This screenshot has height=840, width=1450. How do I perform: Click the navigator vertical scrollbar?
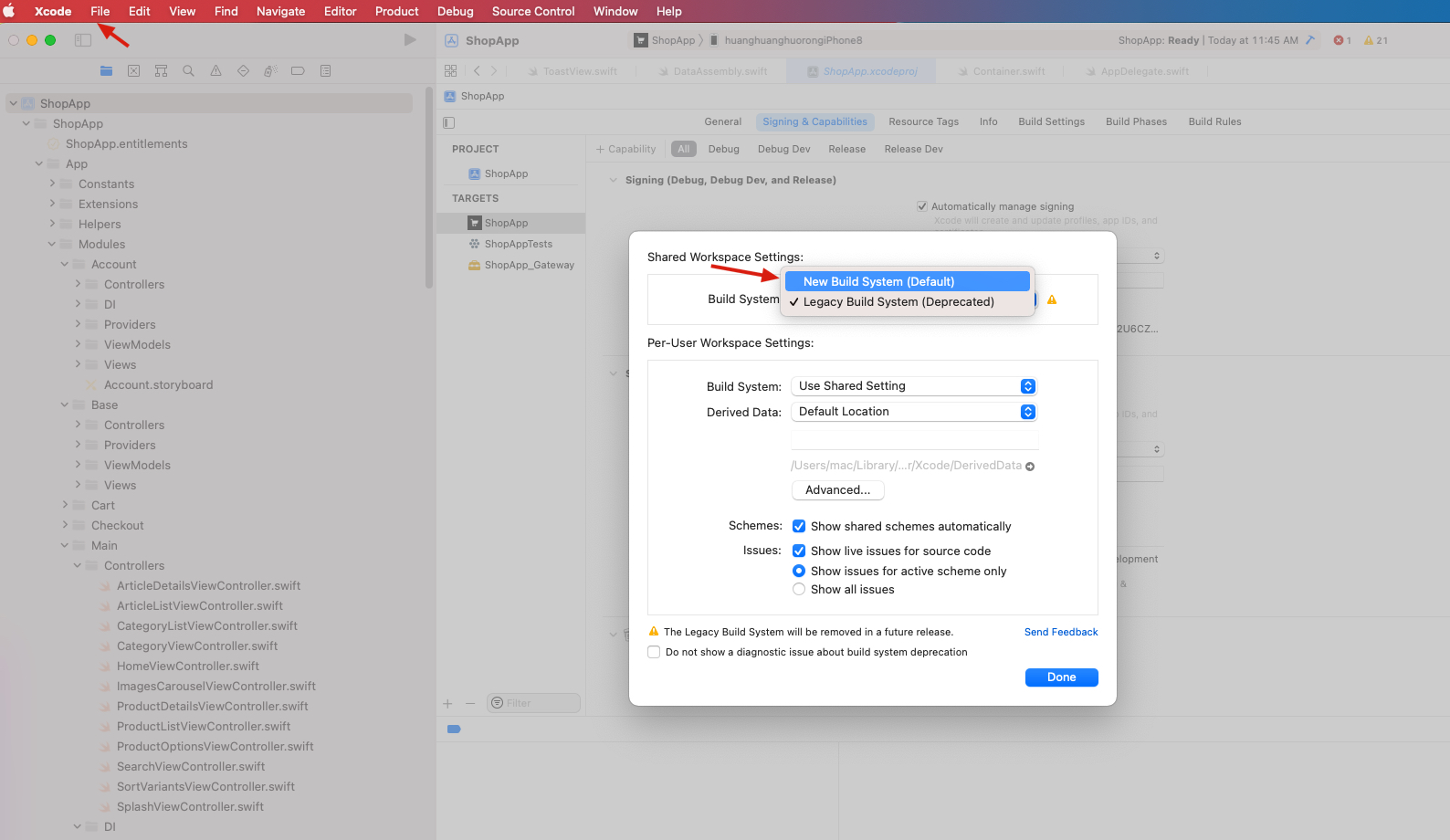pyautogui.click(x=429, y=188)
